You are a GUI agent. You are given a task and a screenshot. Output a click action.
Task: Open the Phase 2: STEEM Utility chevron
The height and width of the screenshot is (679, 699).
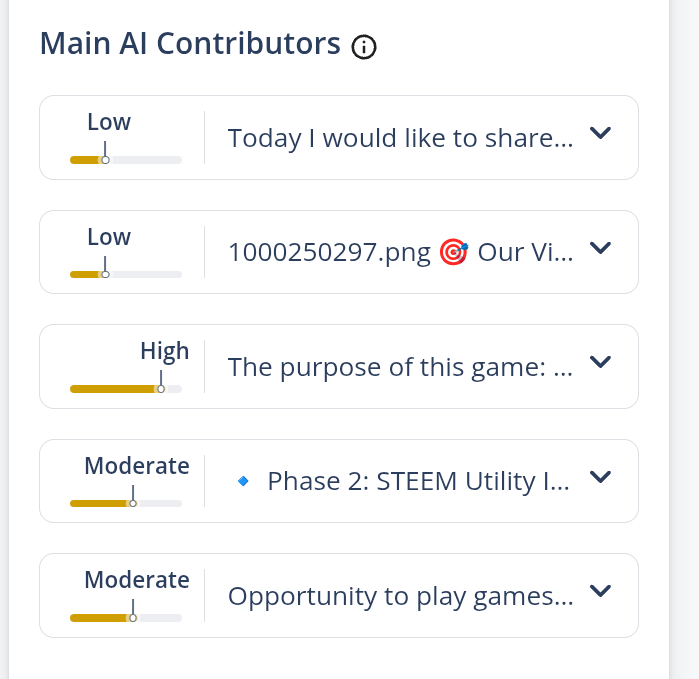(600, 478)
